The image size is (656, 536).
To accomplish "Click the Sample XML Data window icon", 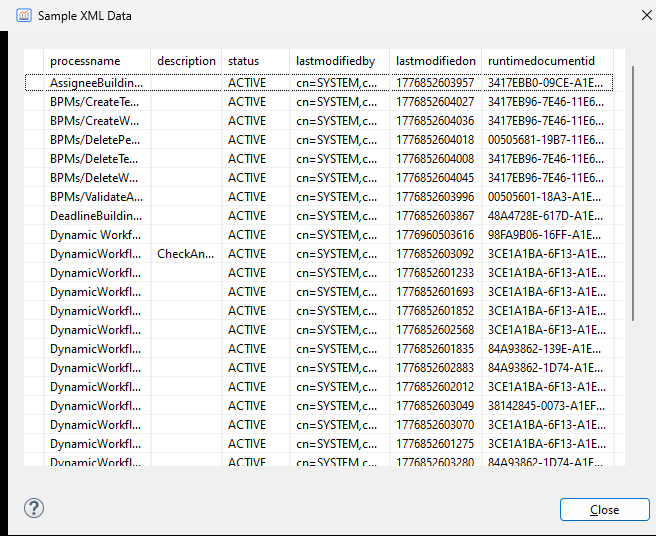I will 24,15.
